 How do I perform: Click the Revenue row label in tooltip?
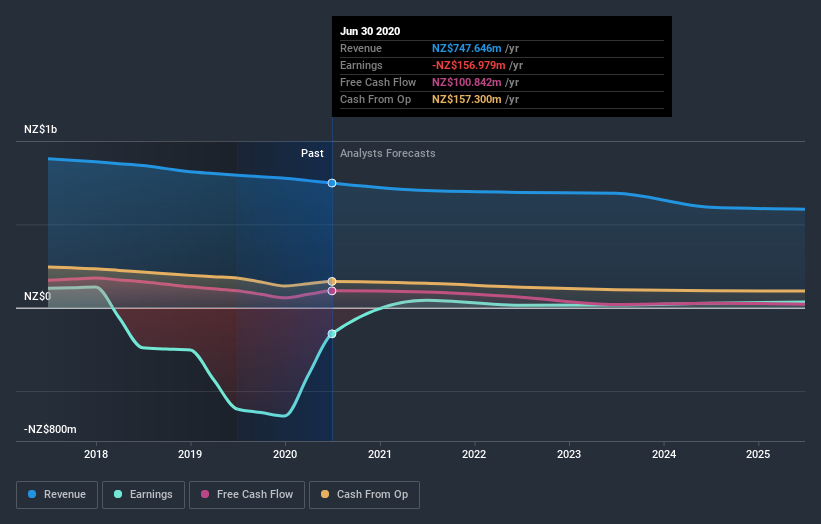361,48
